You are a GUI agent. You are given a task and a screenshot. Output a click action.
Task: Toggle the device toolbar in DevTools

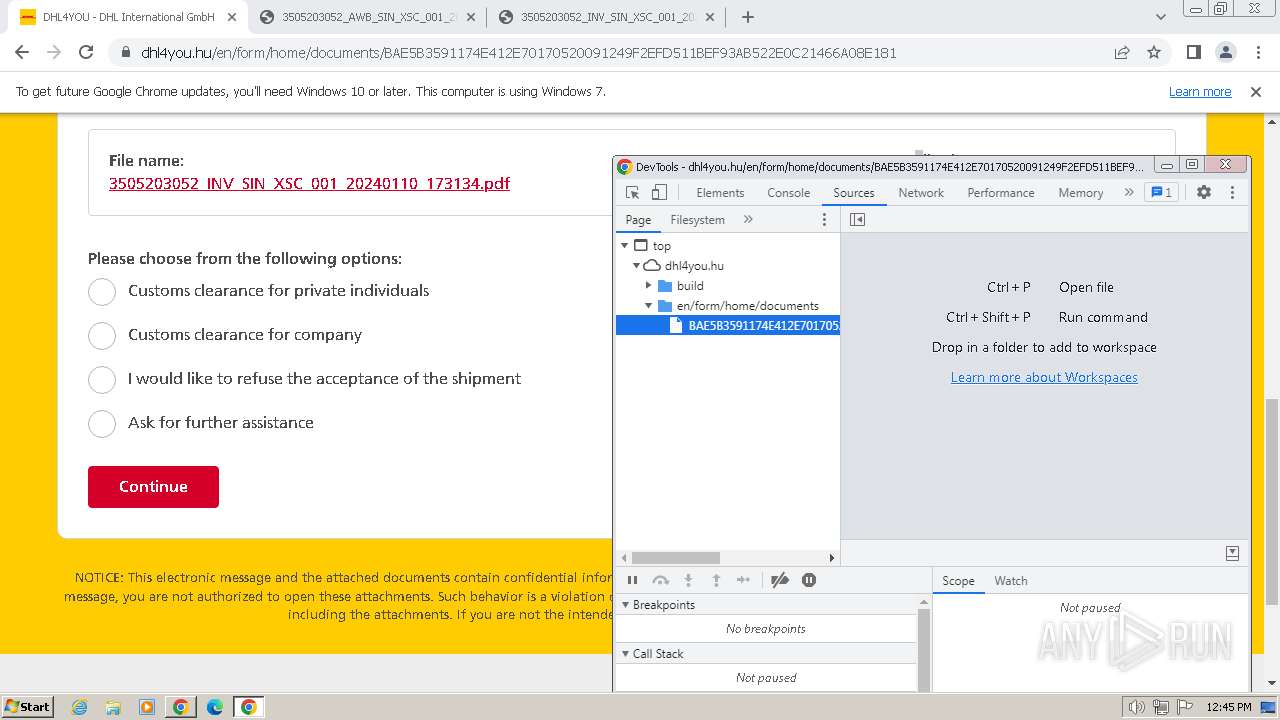[x=659, y=193]
